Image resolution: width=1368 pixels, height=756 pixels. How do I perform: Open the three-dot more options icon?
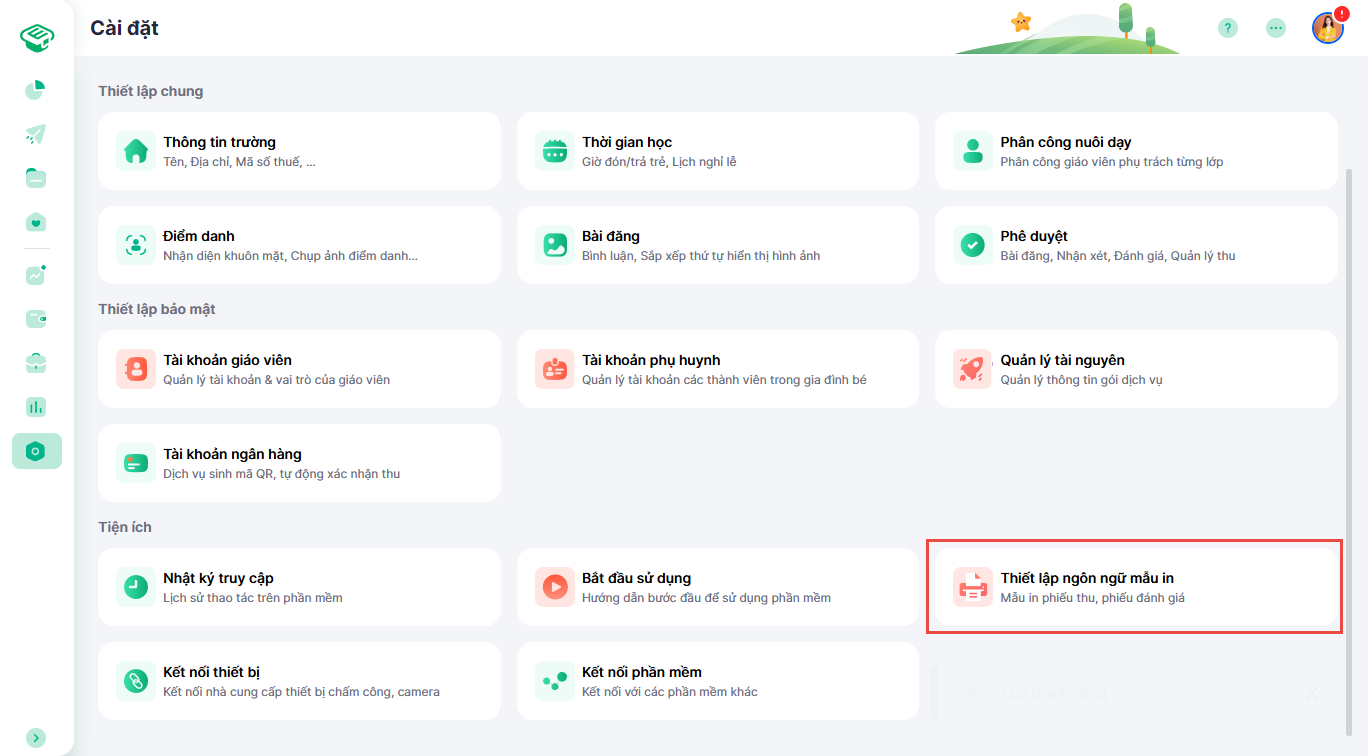pos(1275,28)
